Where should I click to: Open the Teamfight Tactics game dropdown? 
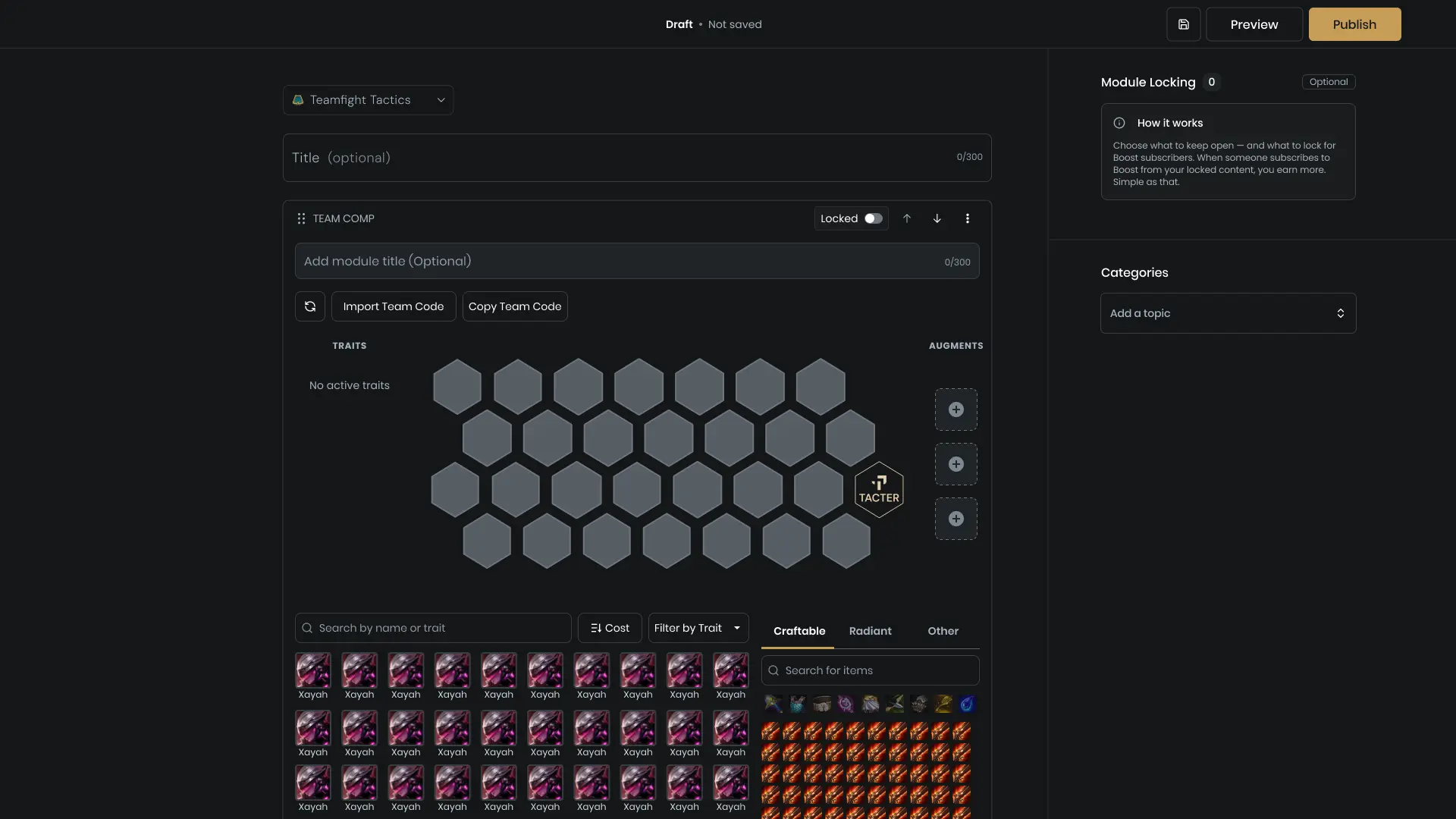tap(368, 99)
